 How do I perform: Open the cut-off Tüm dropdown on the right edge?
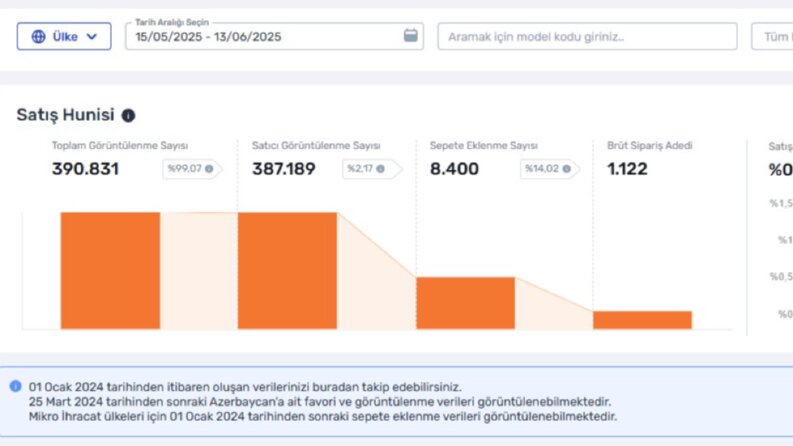[772, 36]
